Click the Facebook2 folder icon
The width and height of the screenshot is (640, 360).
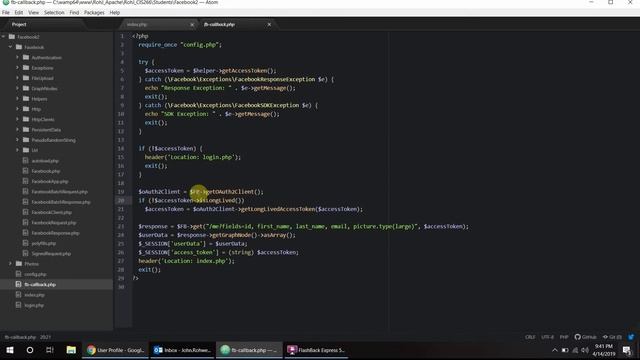click(12, 37)
